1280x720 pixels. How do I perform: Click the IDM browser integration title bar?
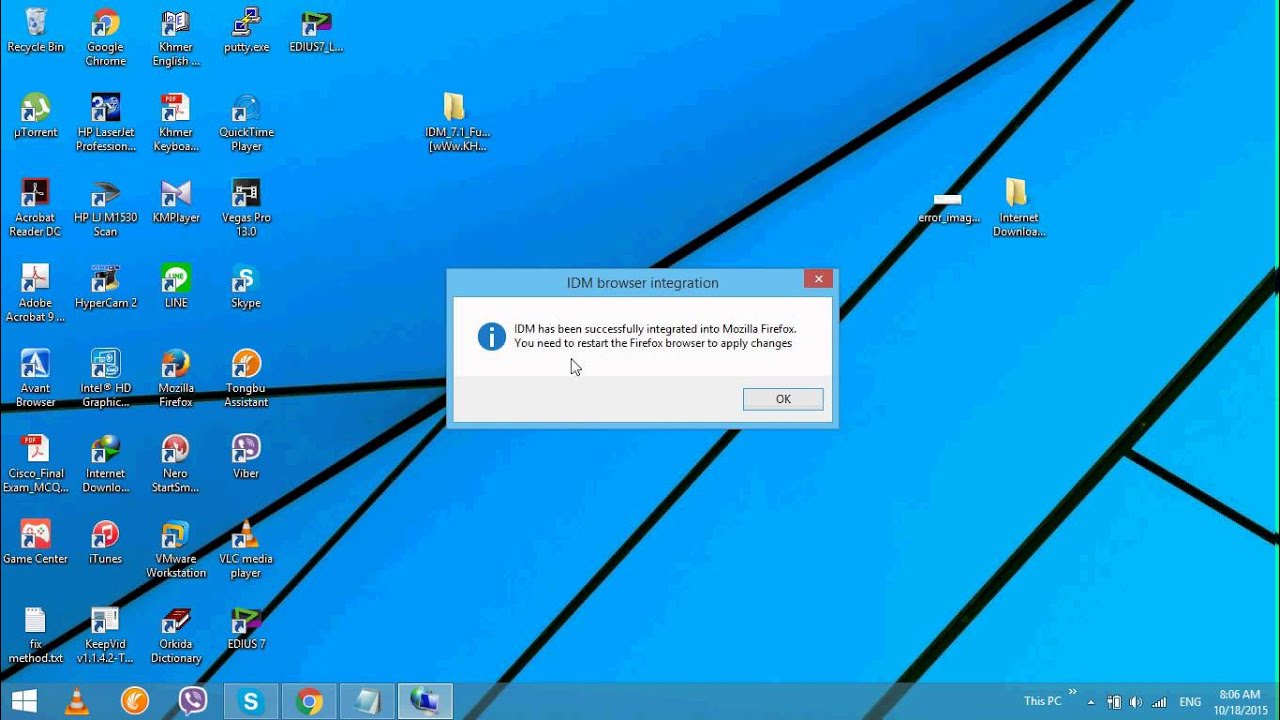642,283
